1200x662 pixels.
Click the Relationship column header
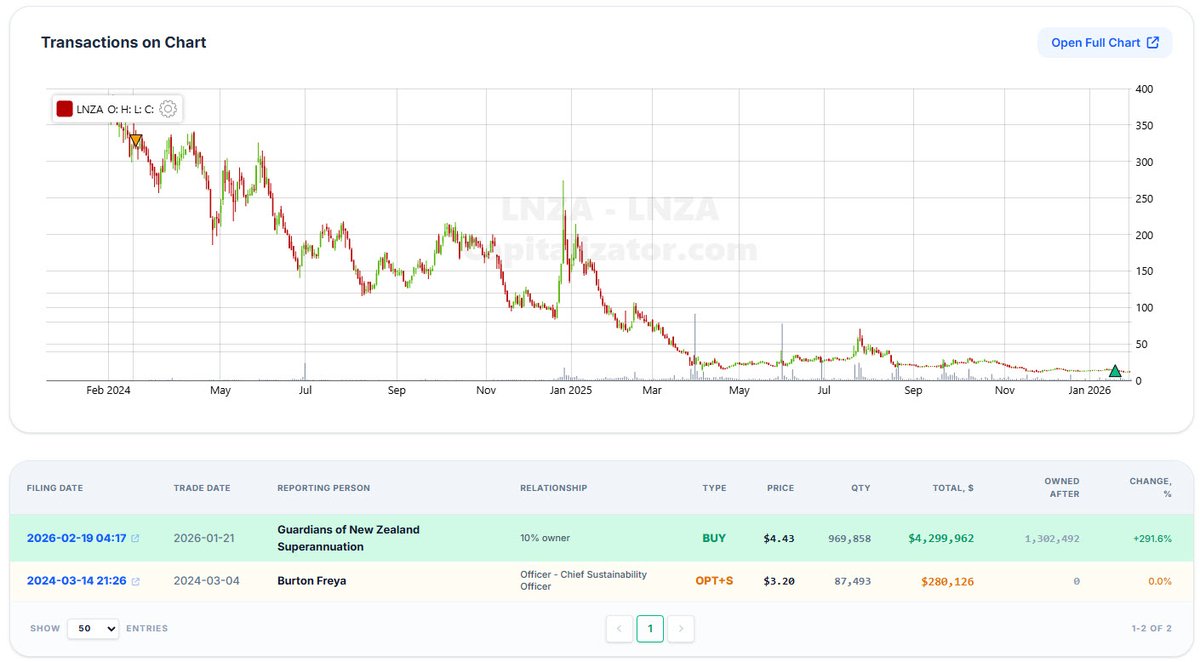tap(553, 488)
